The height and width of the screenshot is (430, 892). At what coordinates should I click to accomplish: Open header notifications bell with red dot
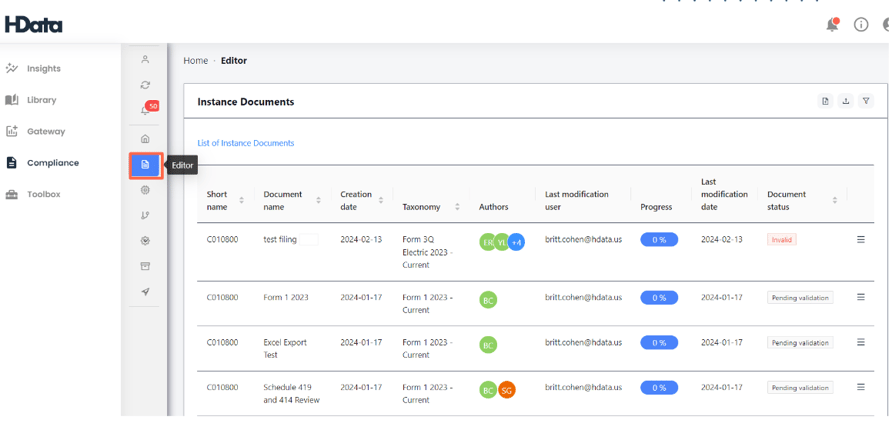(832, 25)
